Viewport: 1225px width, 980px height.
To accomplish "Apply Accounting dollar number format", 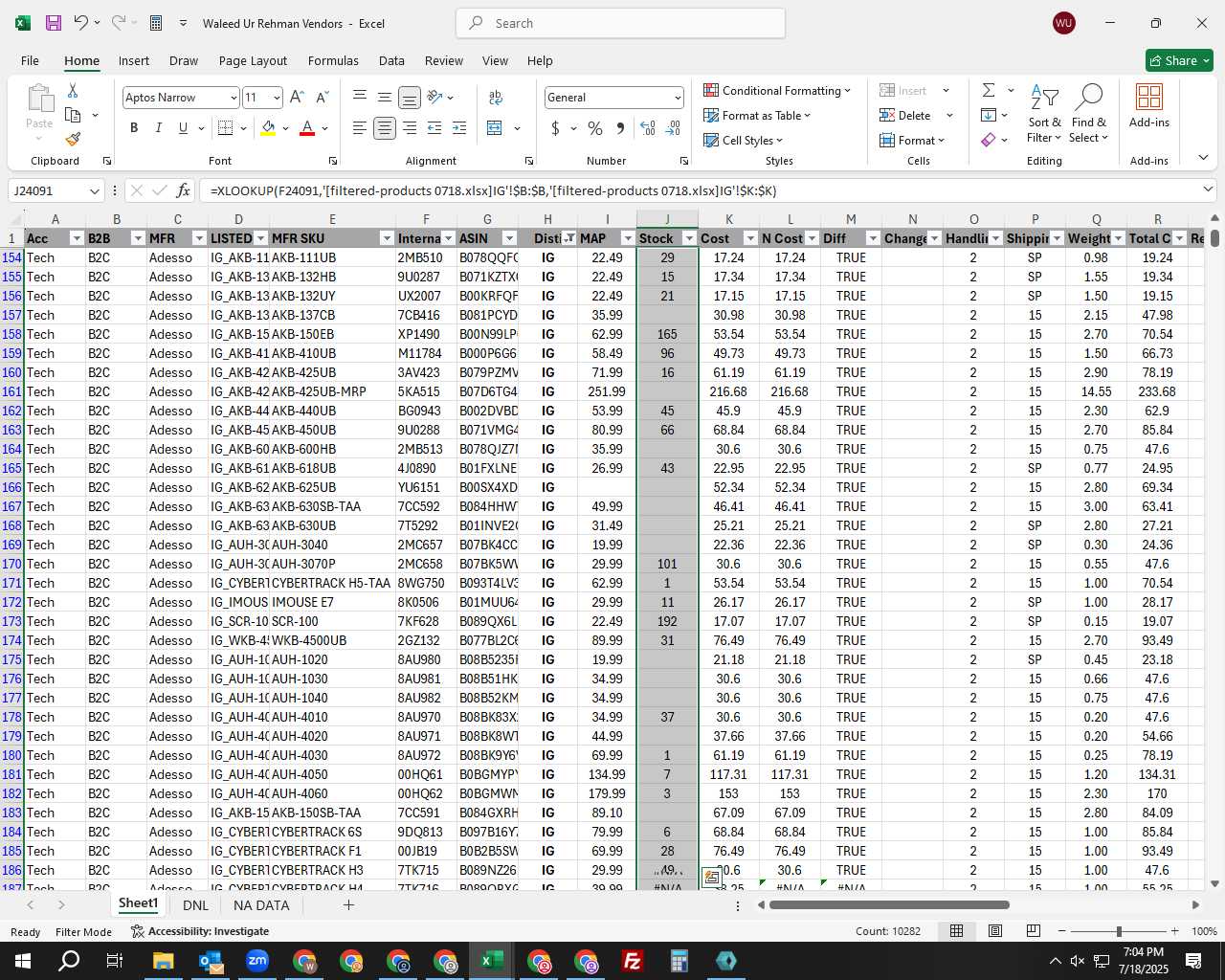I will point(555,128).
